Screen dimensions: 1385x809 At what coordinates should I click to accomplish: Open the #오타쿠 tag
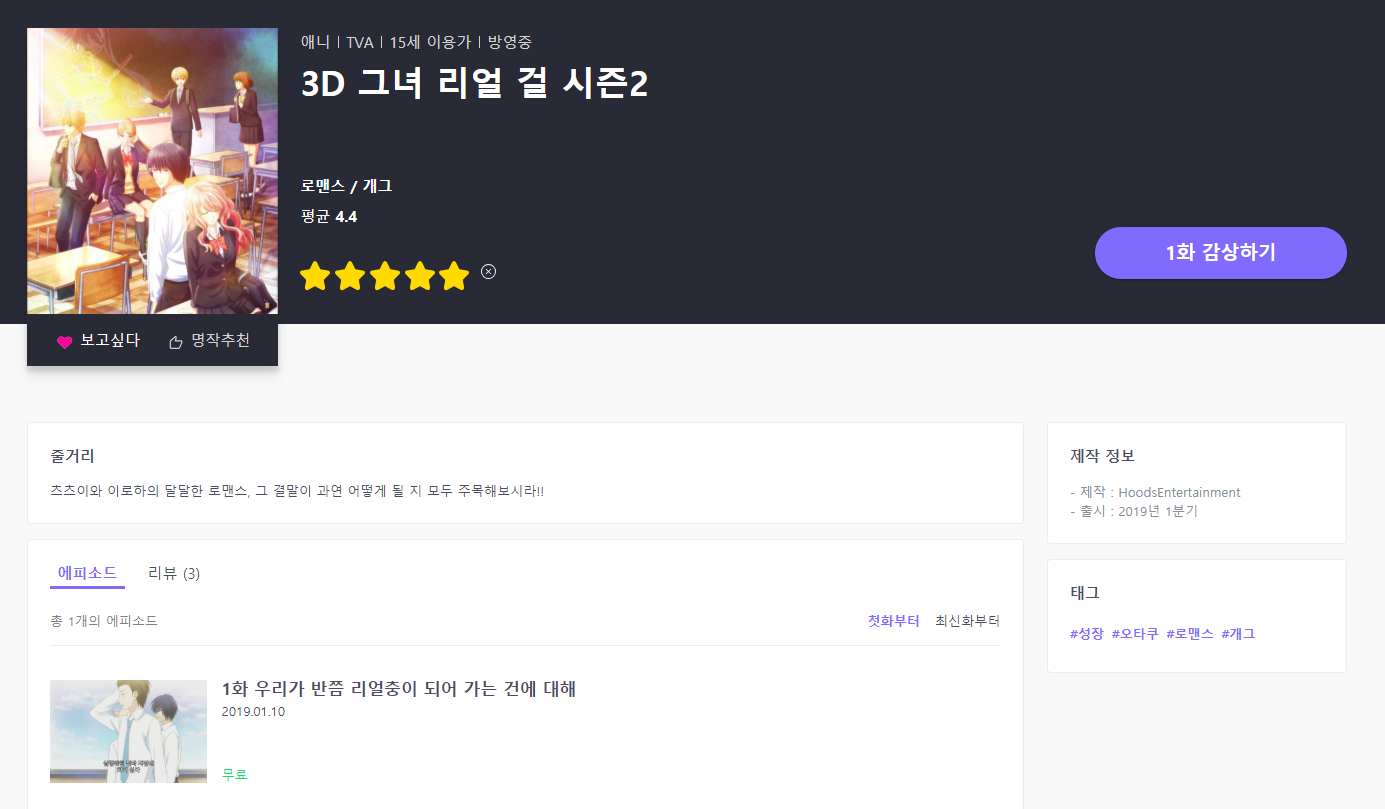(1135, 634)
